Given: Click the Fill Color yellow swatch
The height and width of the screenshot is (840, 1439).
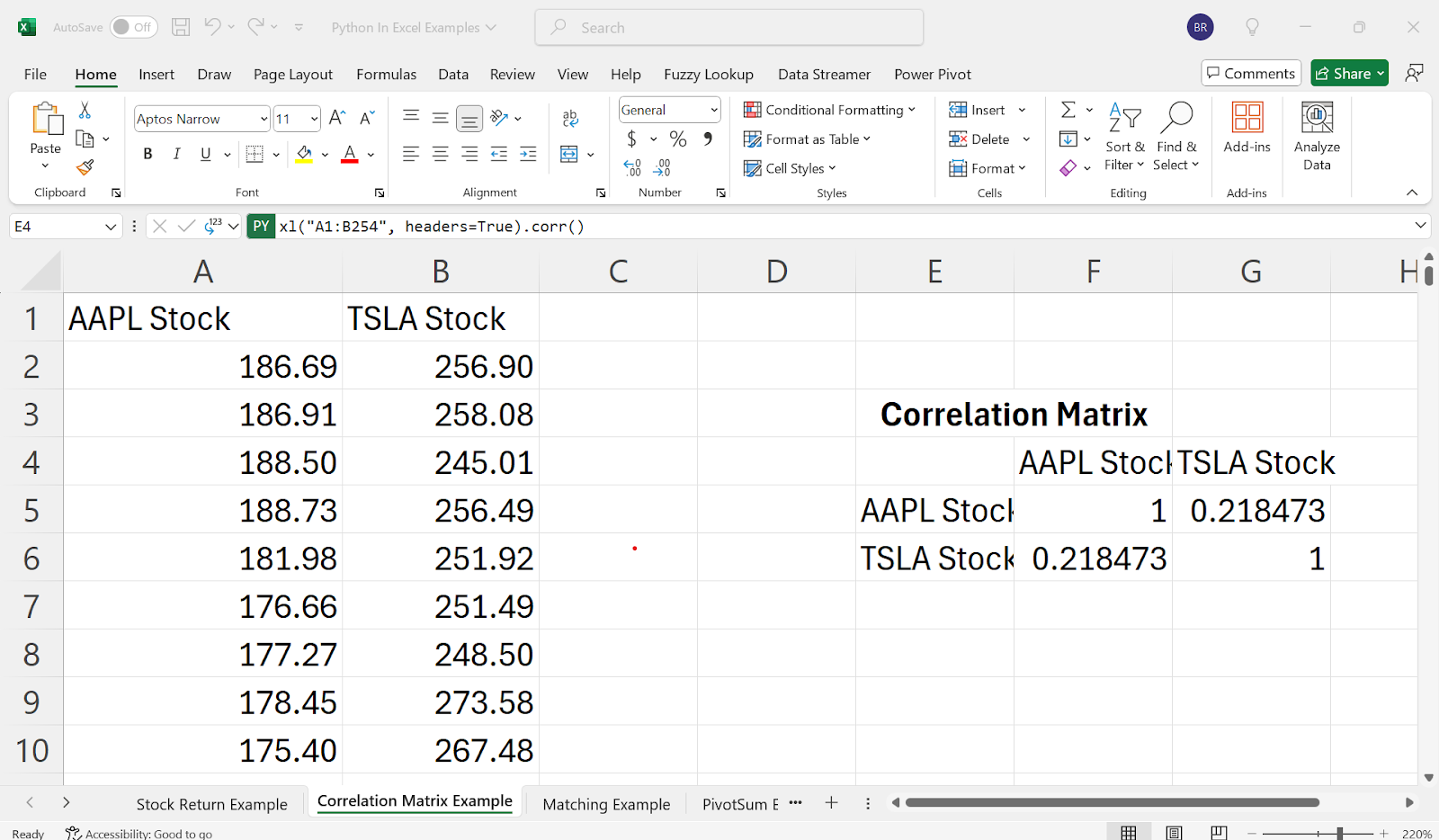Looking at the screenshot, I should (304, 155).
